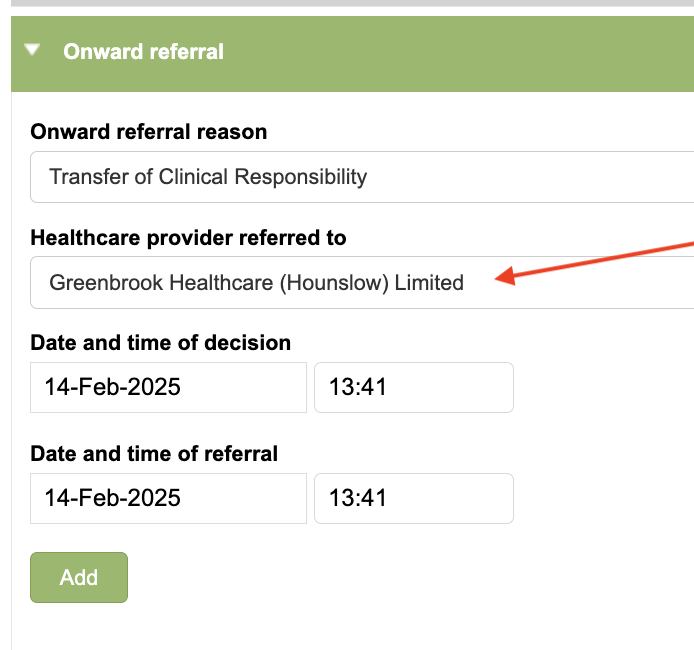The height and width of the screenshot is (650, 694).
Task: Click the 'Add' text on the button
Action: click(79, 578)
